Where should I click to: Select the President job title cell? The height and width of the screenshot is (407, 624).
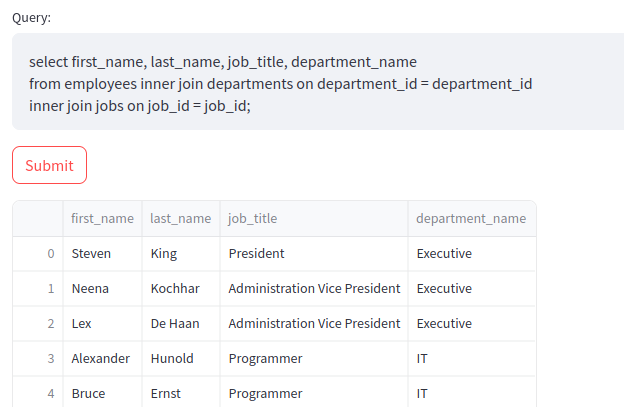(314, 254)
